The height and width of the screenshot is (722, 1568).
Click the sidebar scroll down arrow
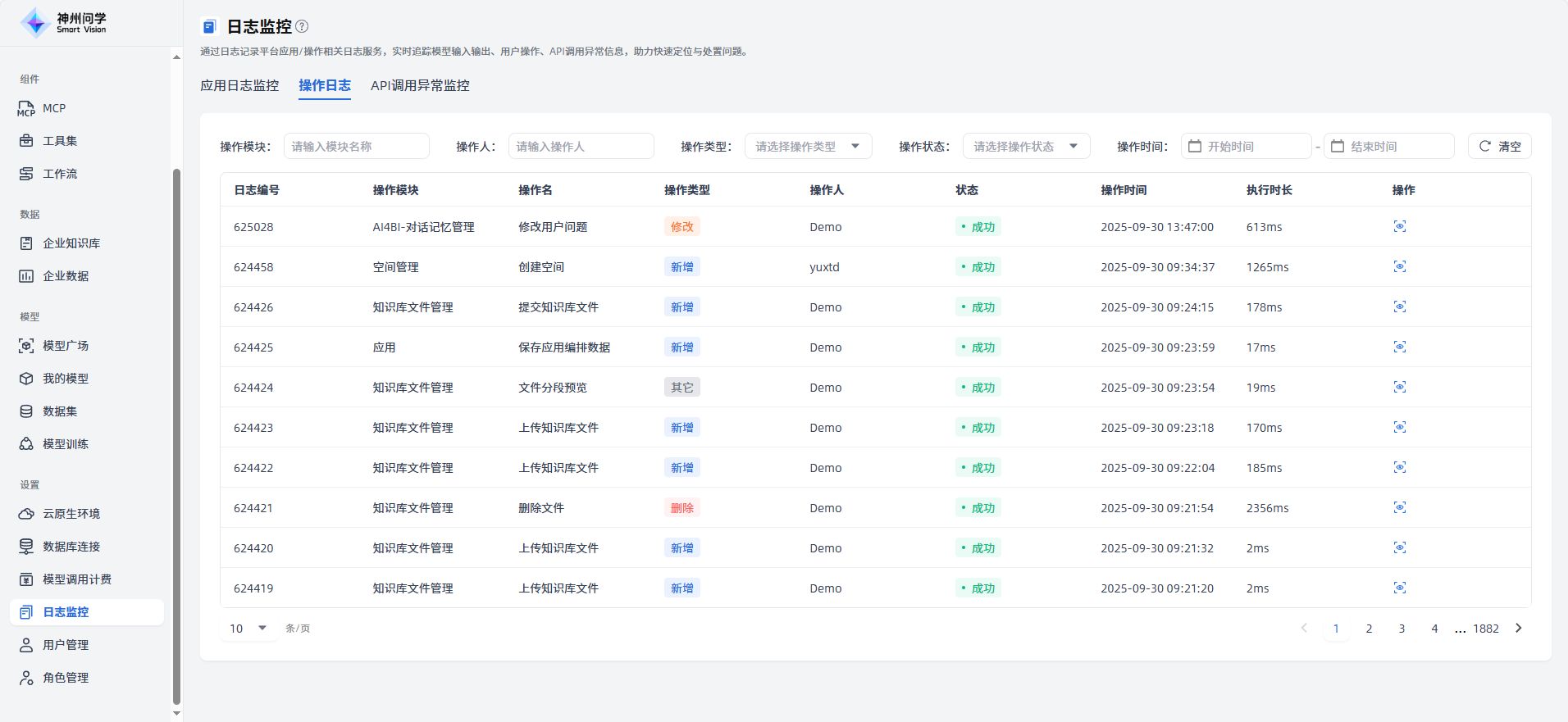coord(176,713)
